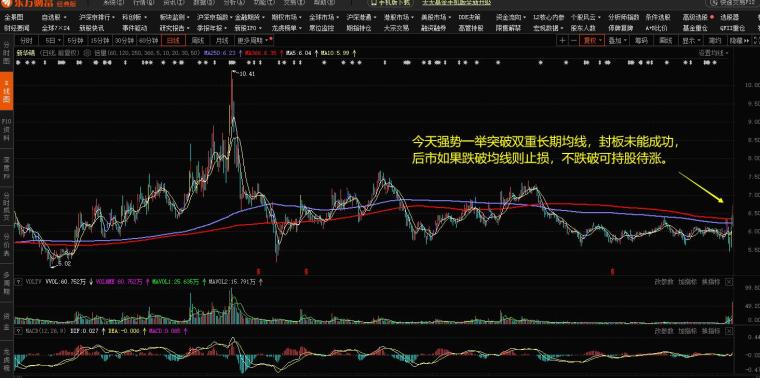Click the 10.41 peak price label

click(247, 74)
